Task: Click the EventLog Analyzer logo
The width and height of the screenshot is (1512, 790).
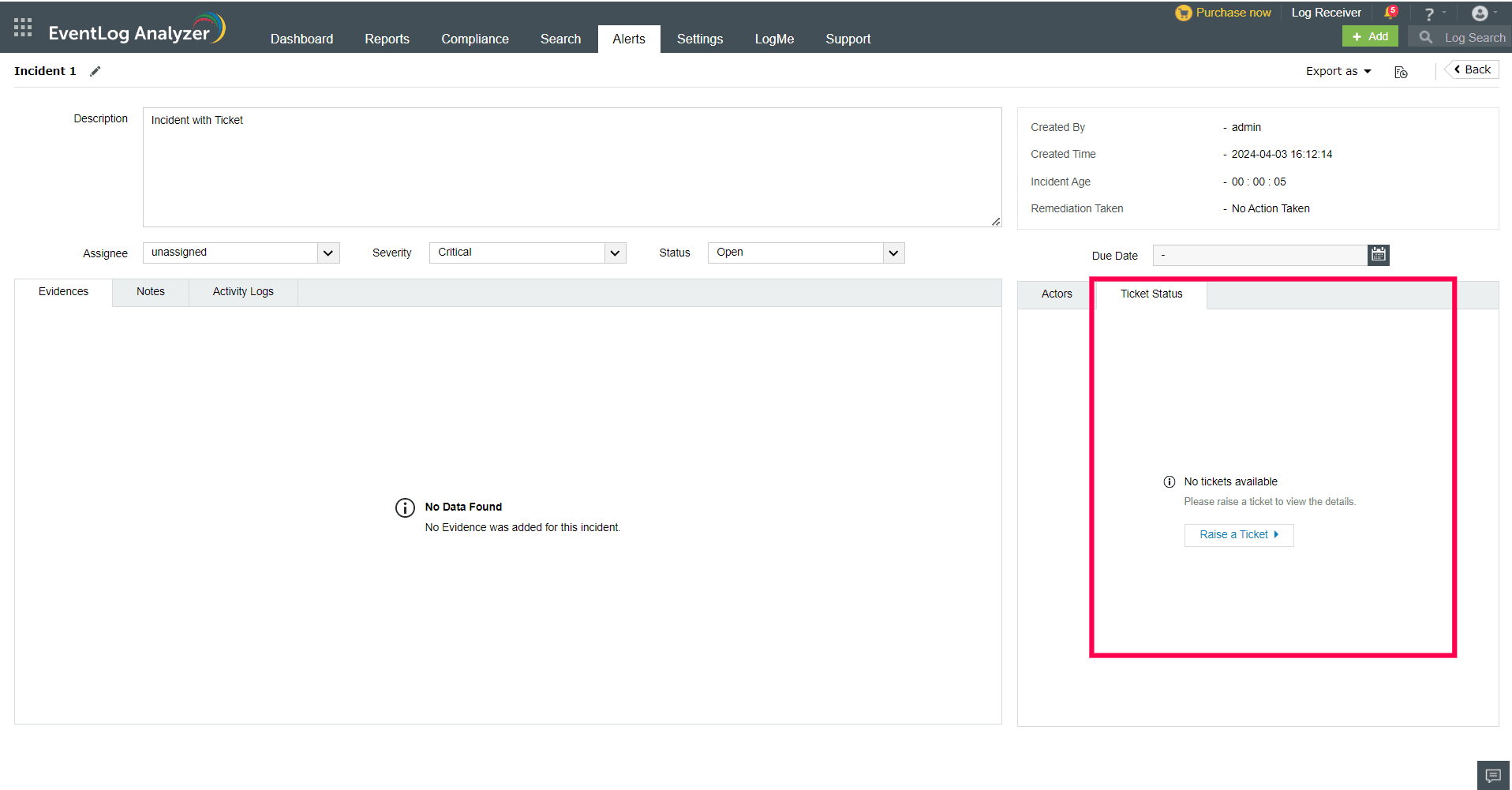Action: point(137,29)
